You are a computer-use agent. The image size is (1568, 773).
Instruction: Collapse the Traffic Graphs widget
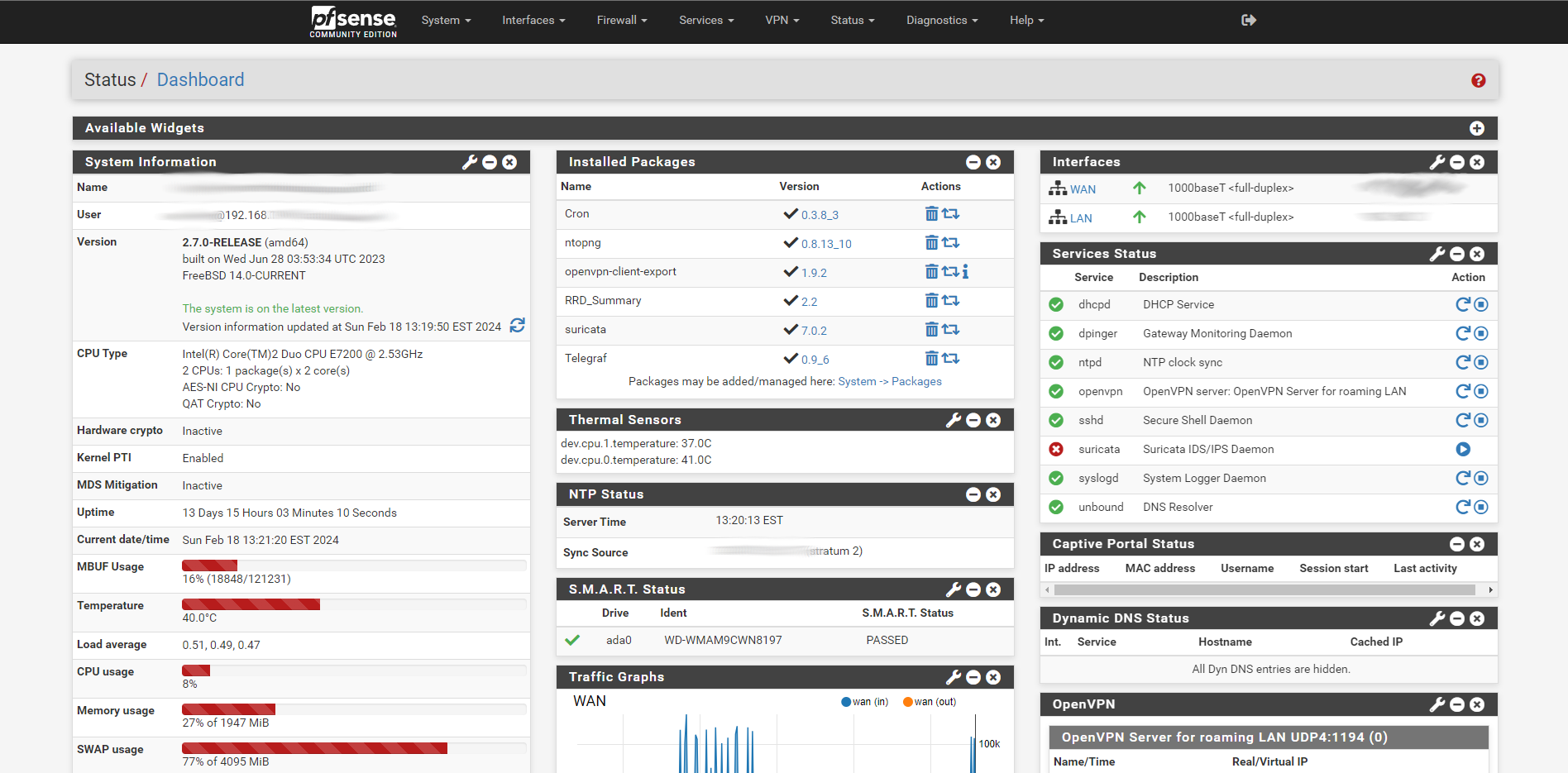pos(973,677)
